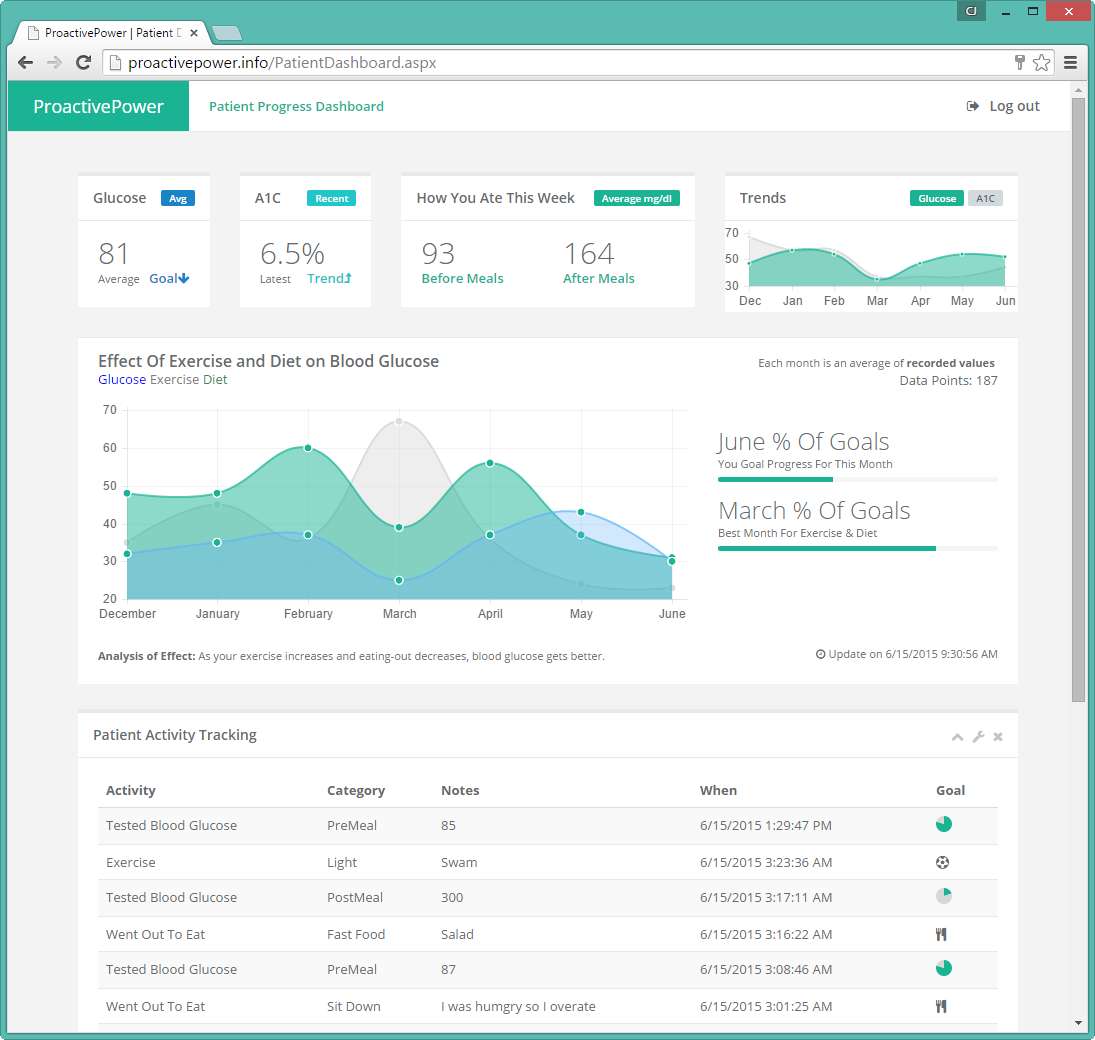Toggle Trends chart to A1C
This screenshot has width=1095, height=1040.
(985, 198)
